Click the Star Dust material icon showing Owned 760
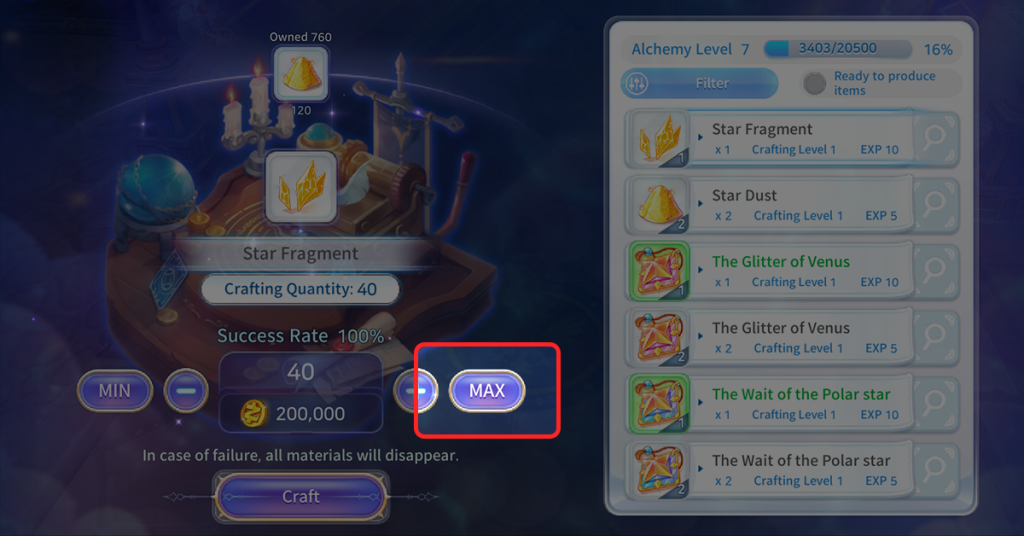The image size is (1024, 536). tap(301, 73)
